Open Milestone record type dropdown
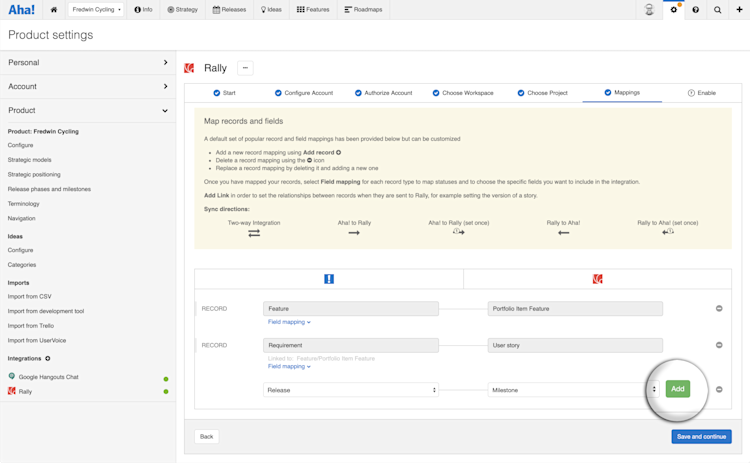This screenshot has height=463, width=750. point(574,390)
